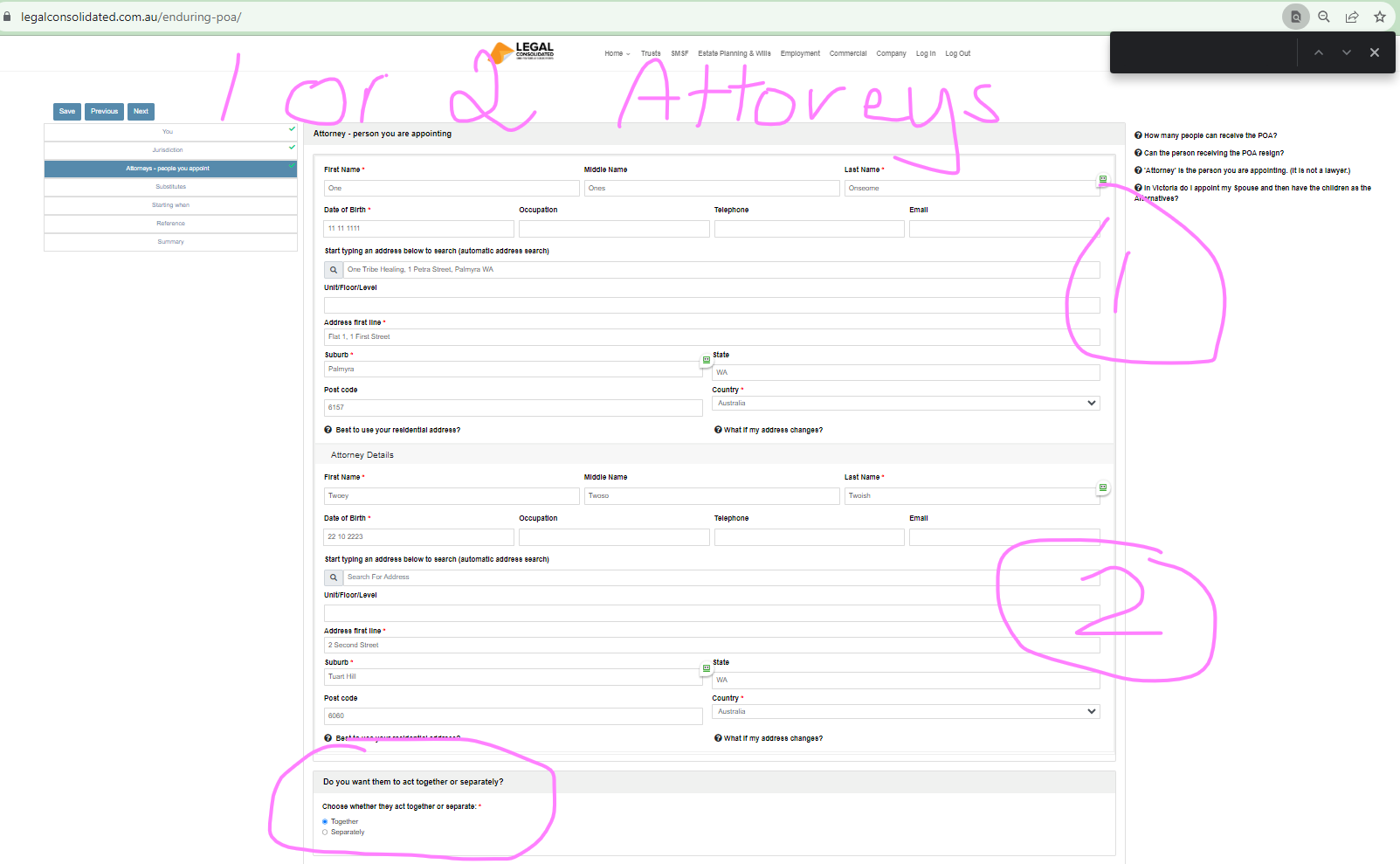The width and height of the screenshot is (1400, 864).
Task: Bookmark this page with the star icon
Action: [x=1380, y=17]
